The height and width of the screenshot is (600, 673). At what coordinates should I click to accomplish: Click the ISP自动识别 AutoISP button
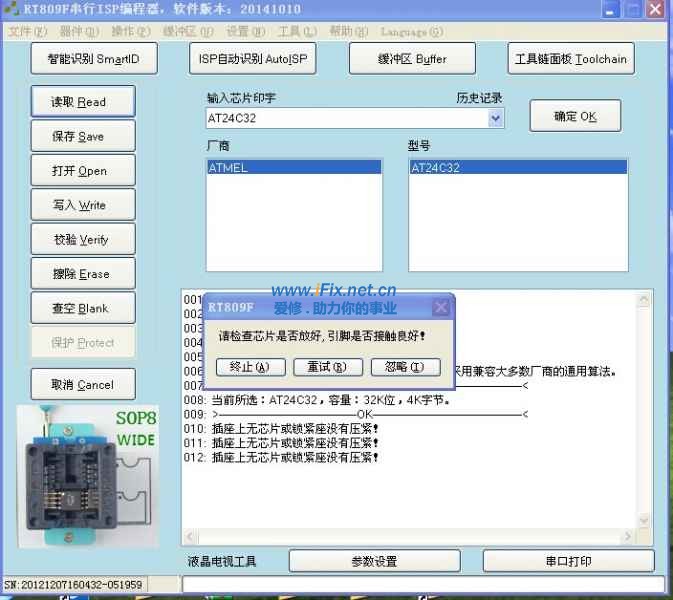coord(253,58)
